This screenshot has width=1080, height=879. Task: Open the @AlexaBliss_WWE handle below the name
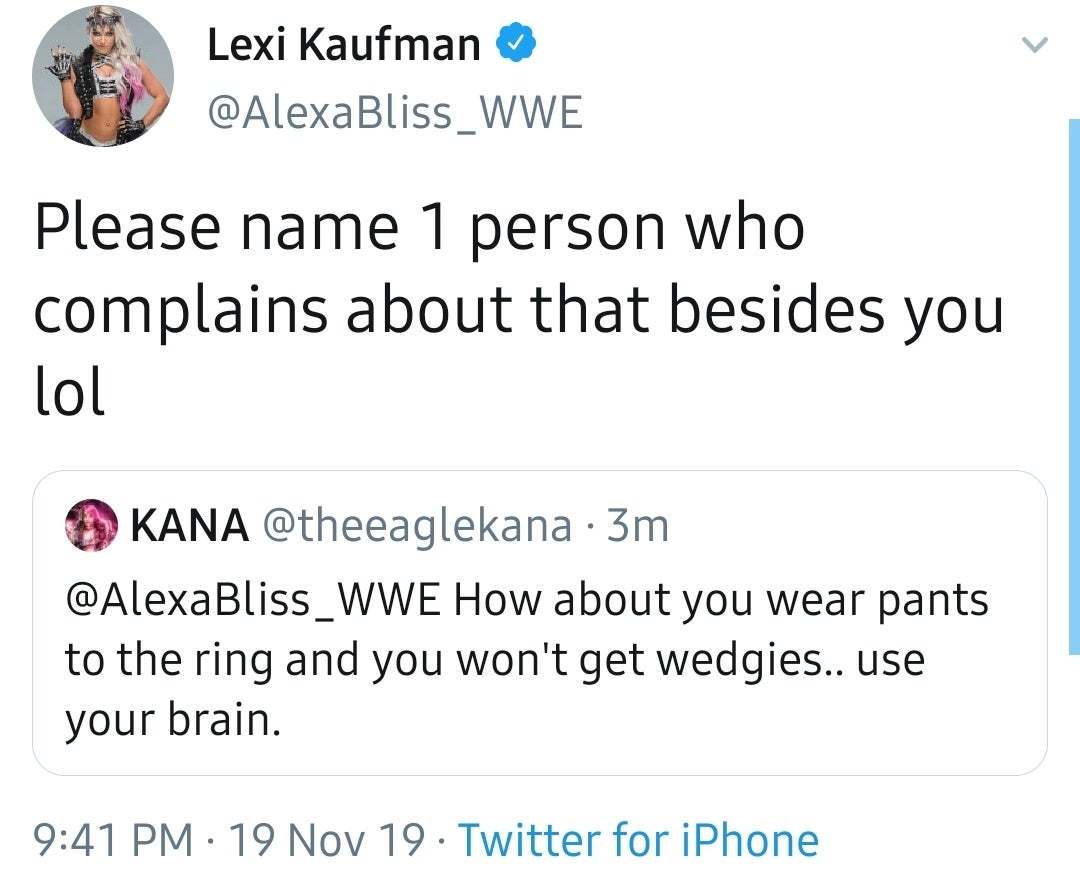394,113
